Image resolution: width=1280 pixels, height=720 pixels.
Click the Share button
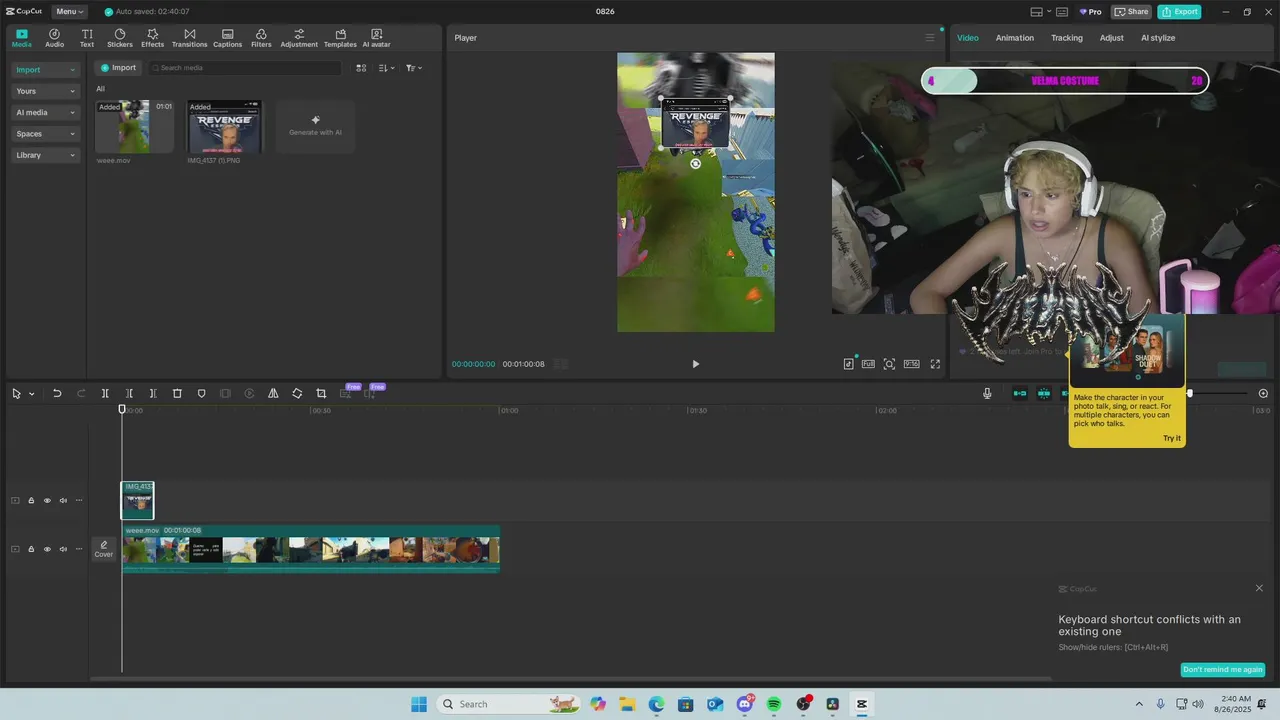click(1132, 12)
